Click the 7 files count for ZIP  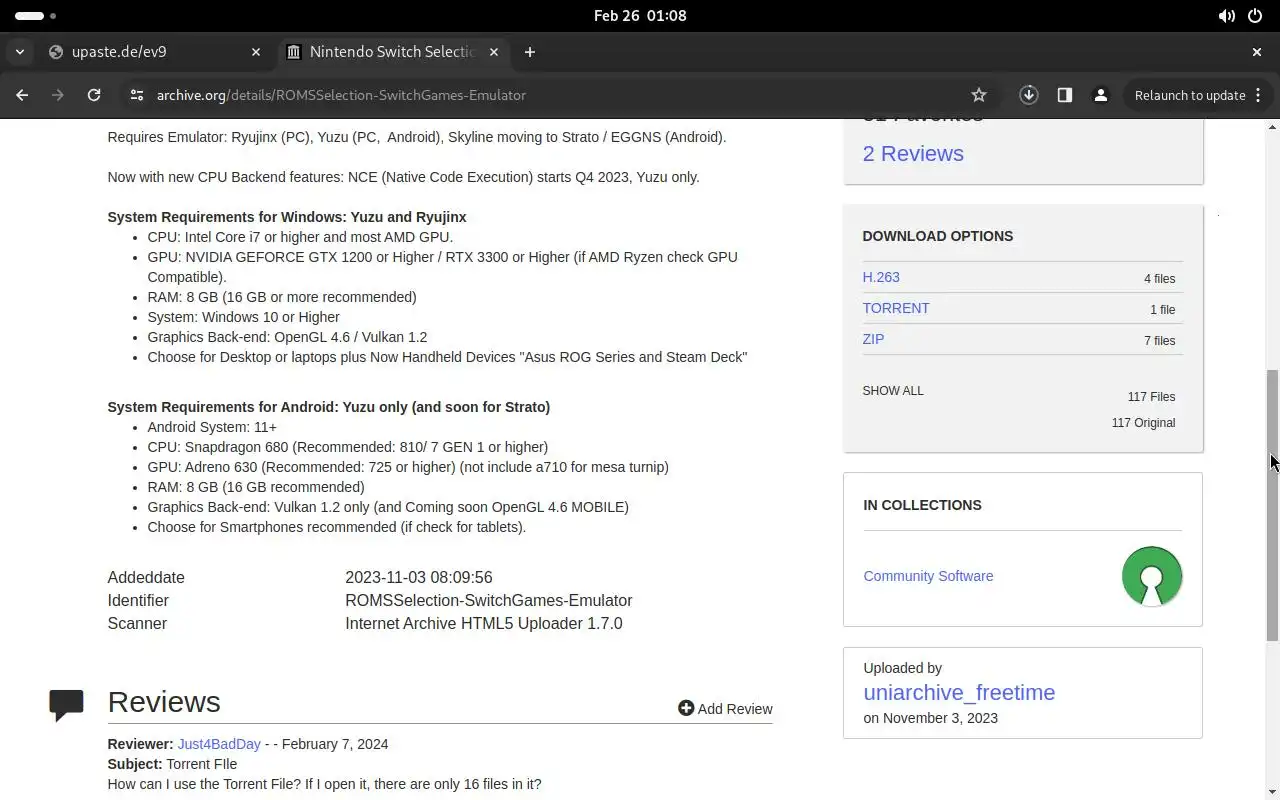coord(1160,341)
